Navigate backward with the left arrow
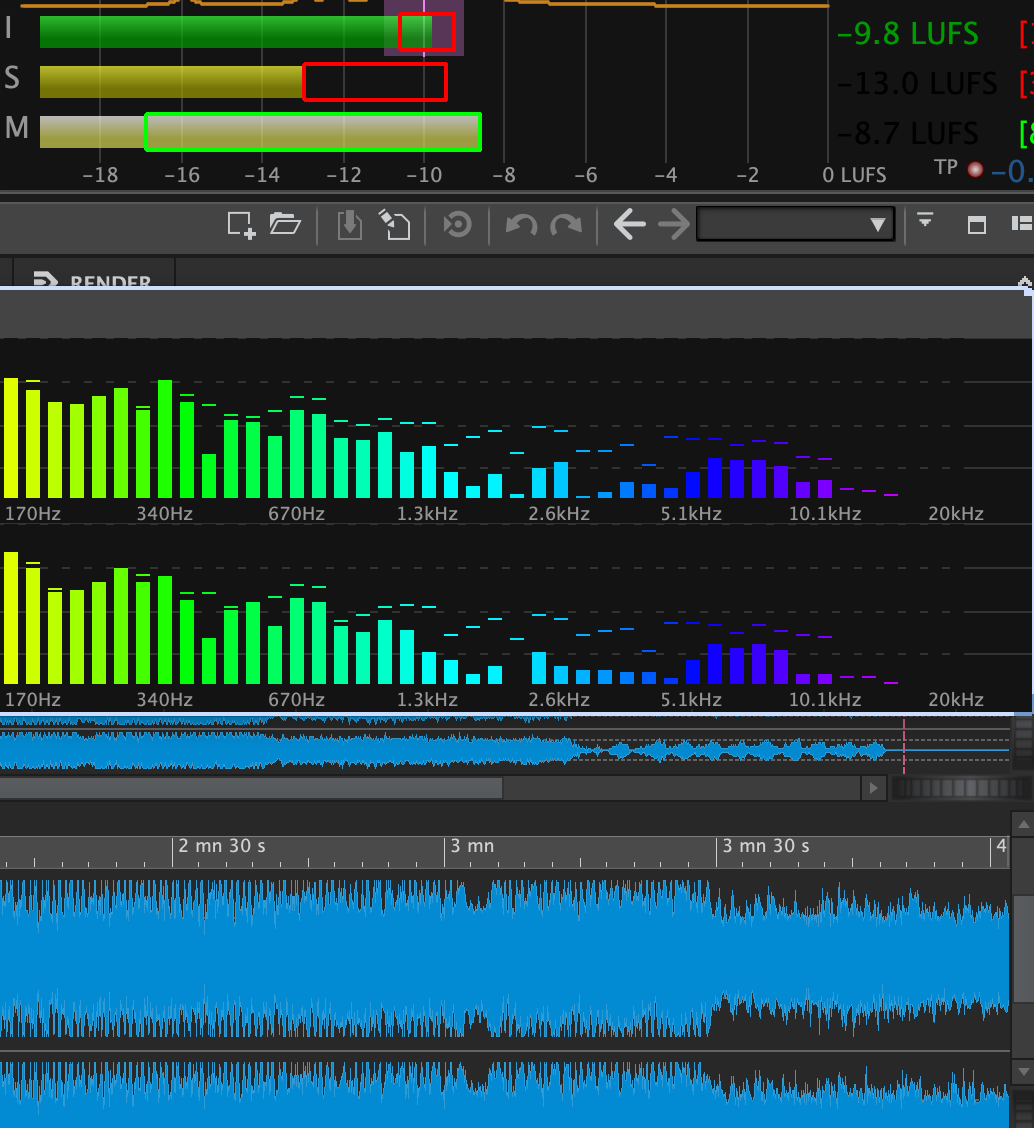 tap(630, 224)
